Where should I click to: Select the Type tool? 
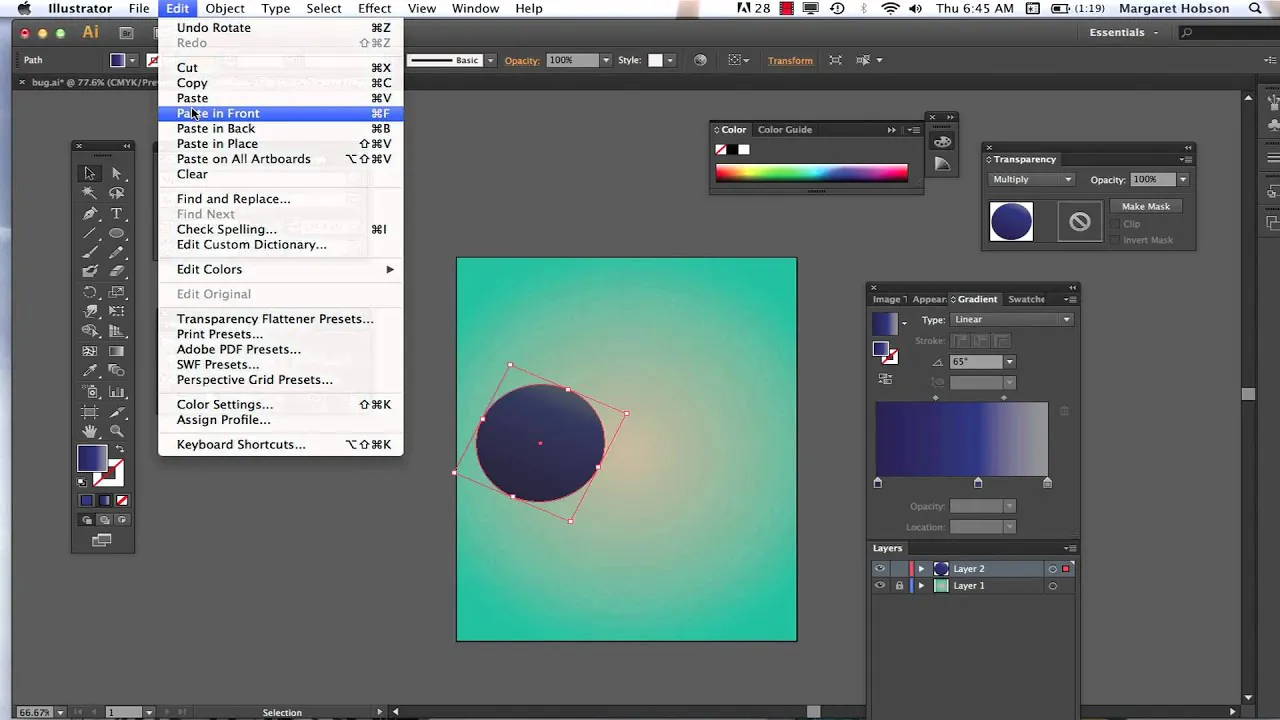tap(117, 213)
